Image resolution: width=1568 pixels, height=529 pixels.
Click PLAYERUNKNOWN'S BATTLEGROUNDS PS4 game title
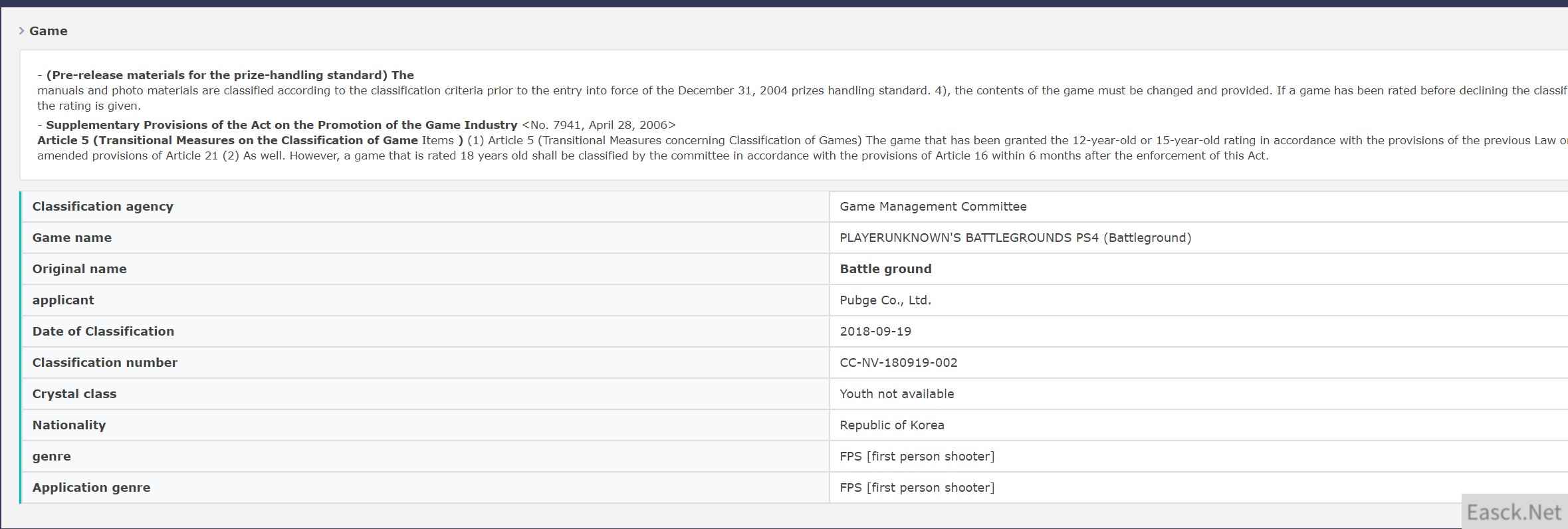[x=1015, y=238]
